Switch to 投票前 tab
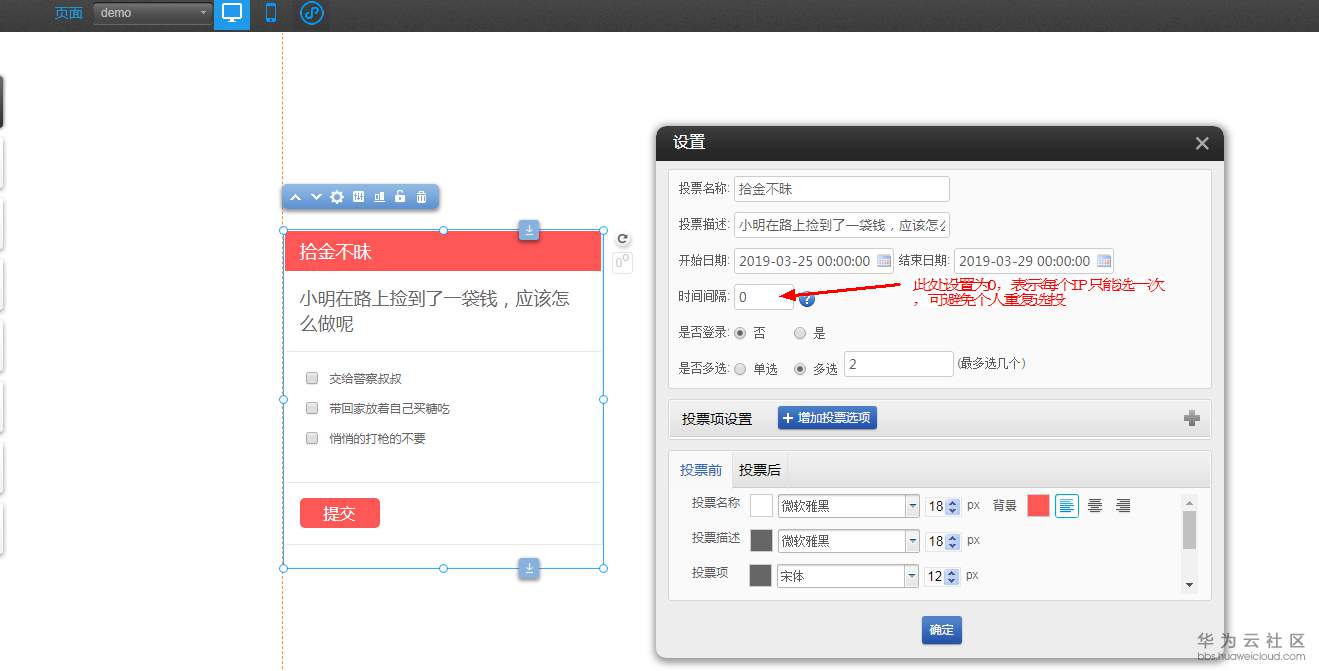 (x=701, y=470)
